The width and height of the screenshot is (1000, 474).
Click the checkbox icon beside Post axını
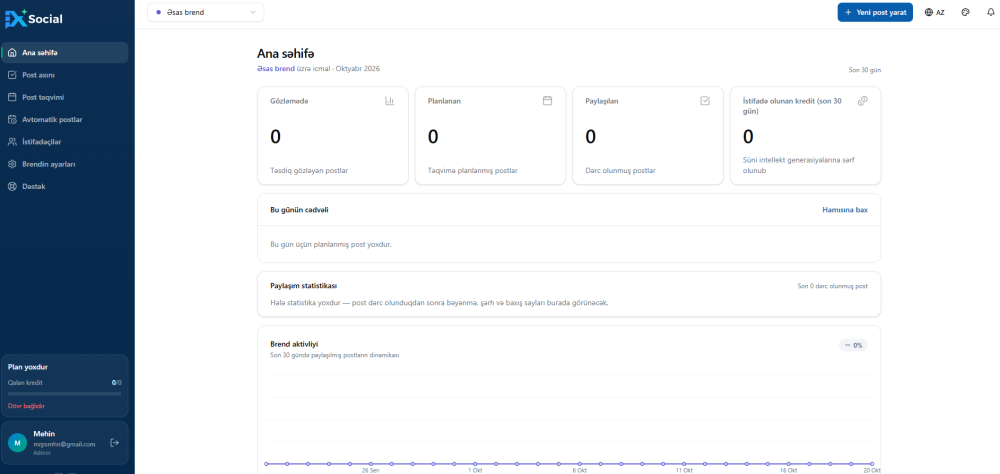click(12, 75)
